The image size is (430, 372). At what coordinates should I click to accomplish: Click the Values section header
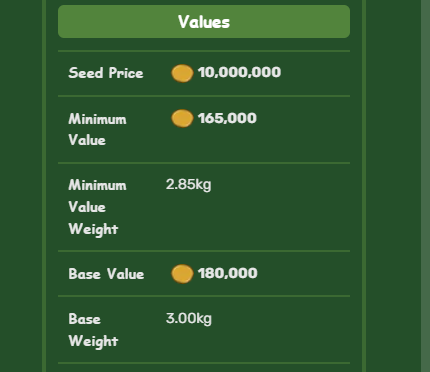tap(204, 21)
